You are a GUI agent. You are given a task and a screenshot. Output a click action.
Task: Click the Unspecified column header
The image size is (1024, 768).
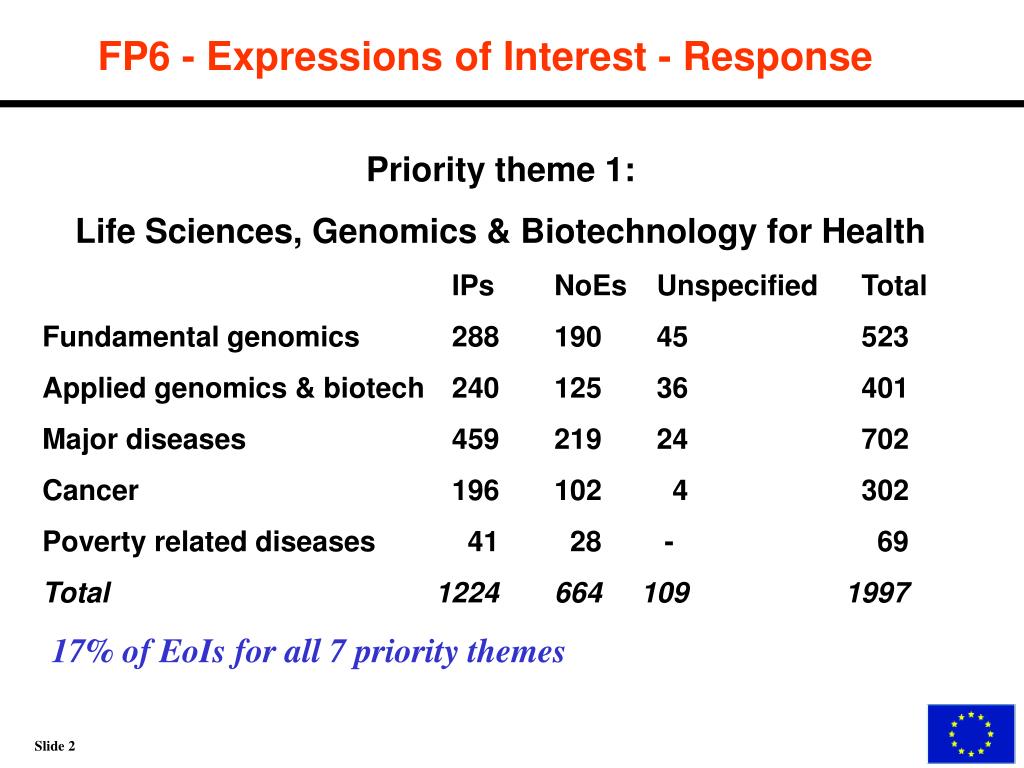tap(737, 286)
